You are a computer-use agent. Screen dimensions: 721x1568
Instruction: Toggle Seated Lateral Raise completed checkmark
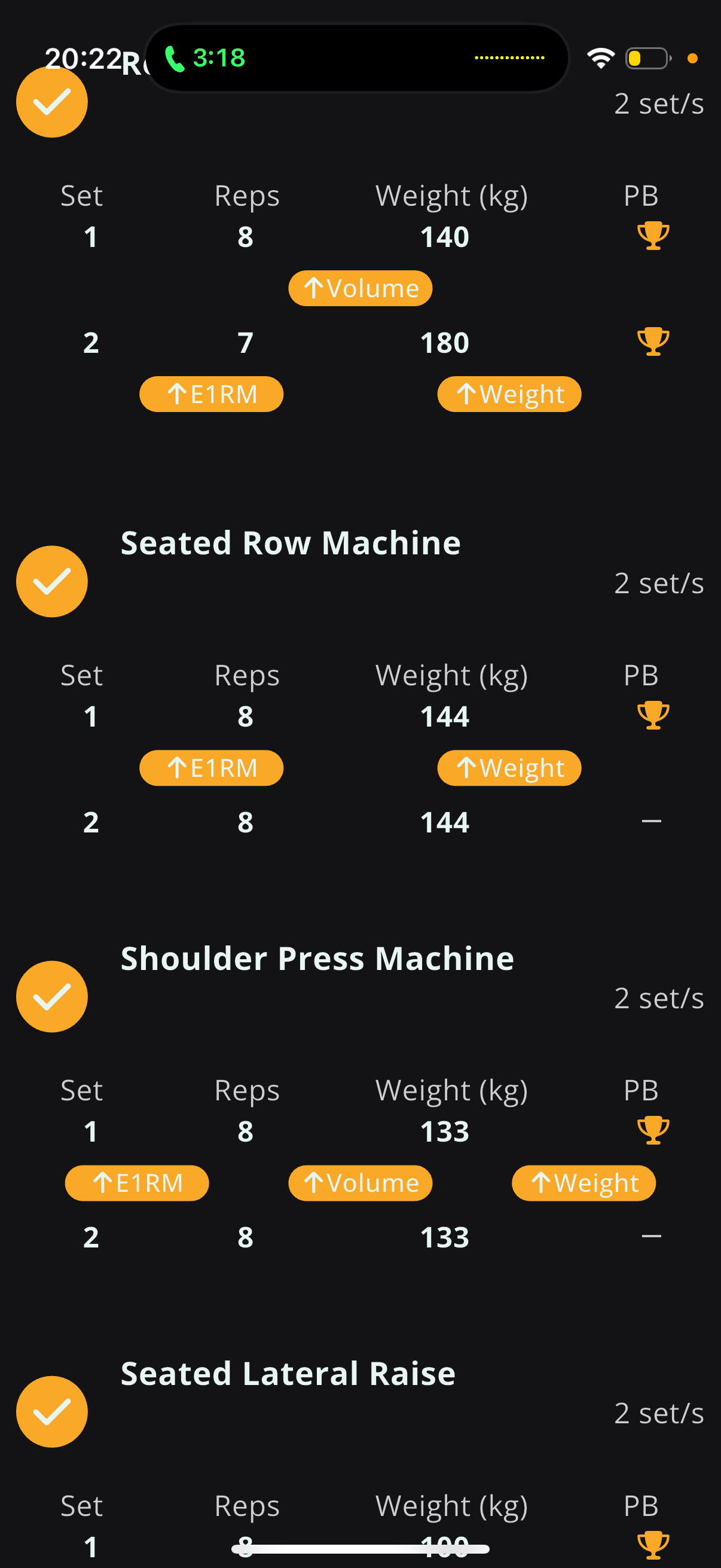[52, 1411]
